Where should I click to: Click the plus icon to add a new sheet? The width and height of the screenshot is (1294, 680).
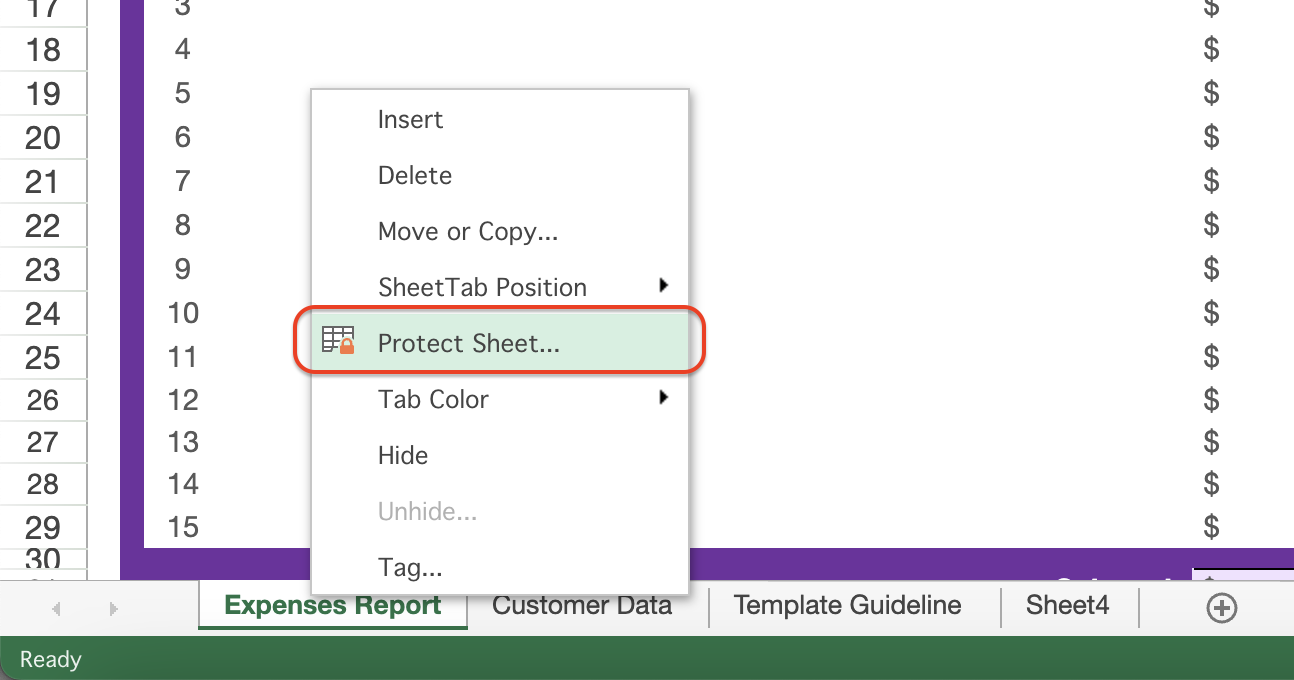(1222, 606)
